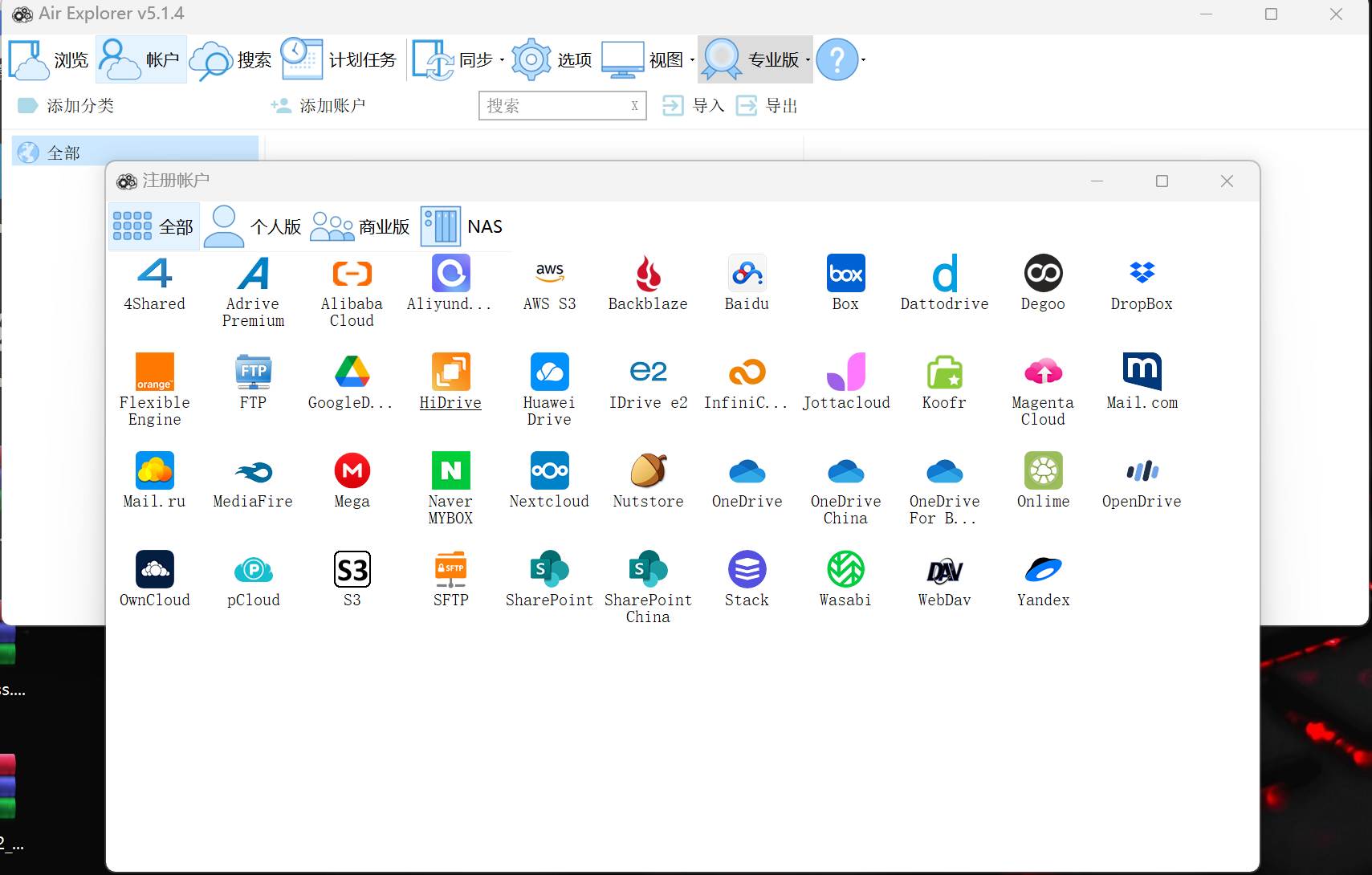Pick the Wasabi storage icon
The height and width of the screenshot is (875, 1372).
pos(846,570)
